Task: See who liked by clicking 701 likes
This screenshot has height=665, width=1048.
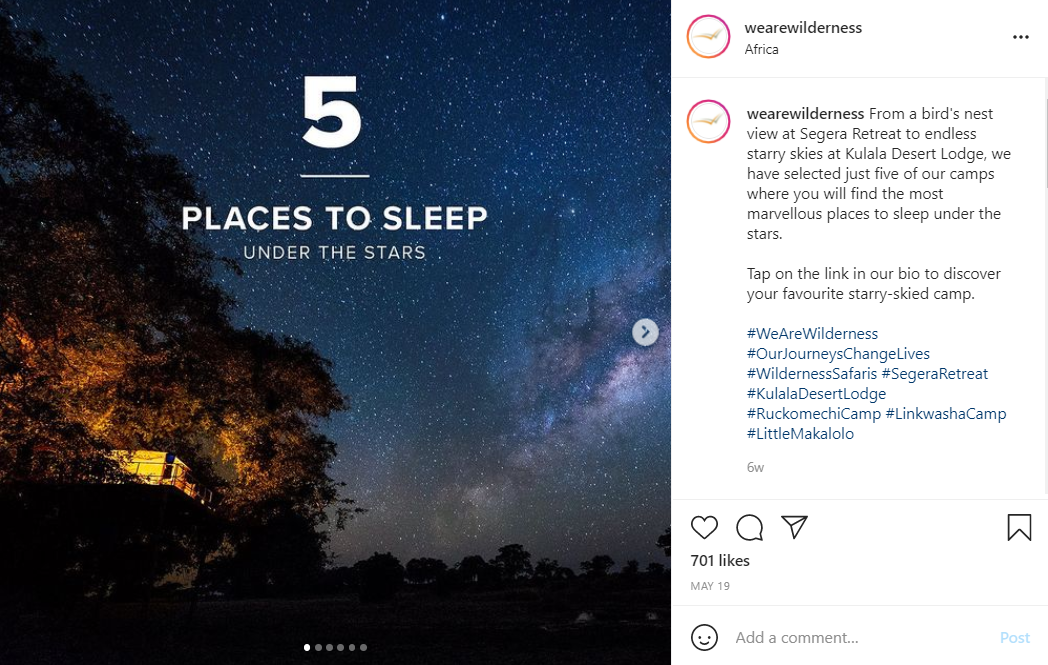Action: click(x=720, y=560)
